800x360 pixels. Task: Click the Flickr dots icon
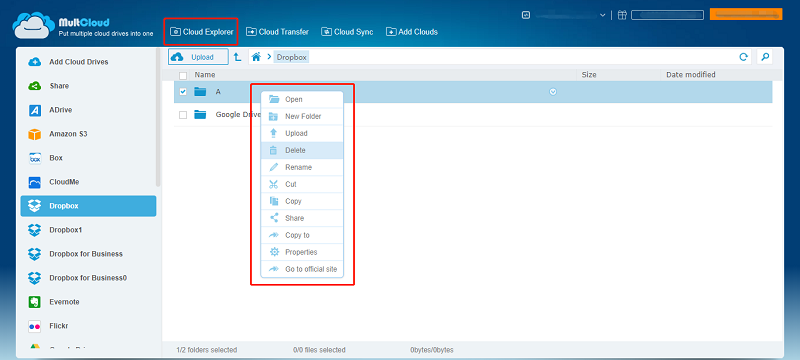[x=34, y=326]
